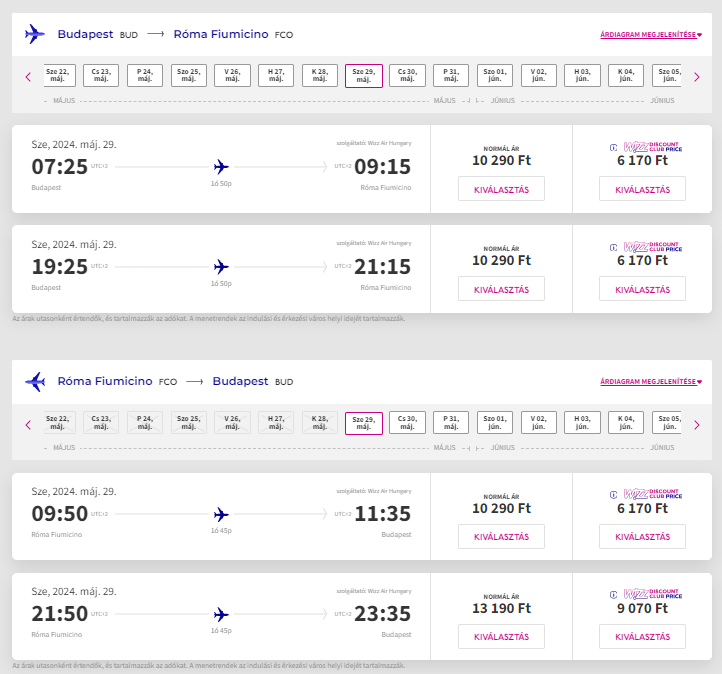Image resolution: width=722 pixels, height=674 pixels.
Task: Show next outbound dates with right arrow
Action: pos(697,77)
